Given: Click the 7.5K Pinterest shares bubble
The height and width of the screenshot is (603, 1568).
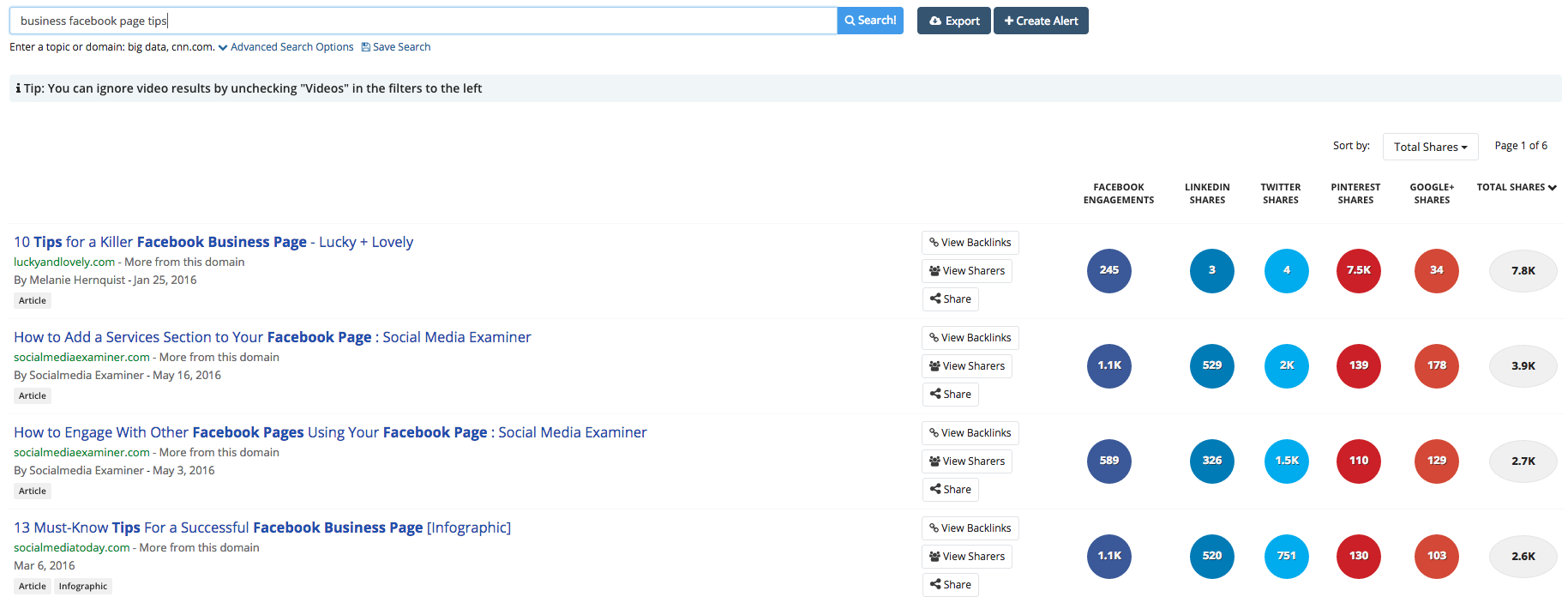Looking at the screenshot, I should coord(1359,270).
